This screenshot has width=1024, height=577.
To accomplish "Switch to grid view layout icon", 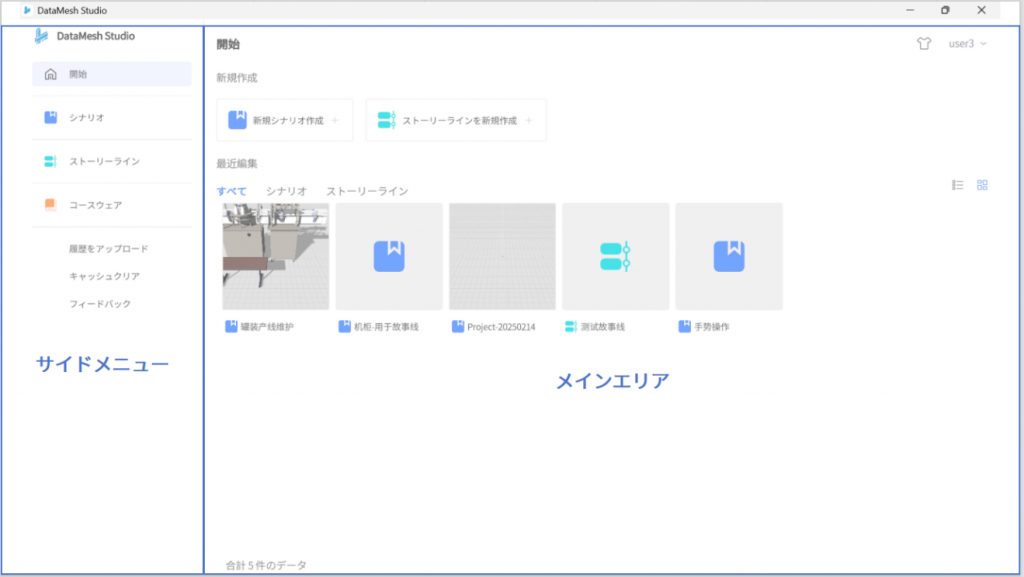I will (x=982, y=185).
